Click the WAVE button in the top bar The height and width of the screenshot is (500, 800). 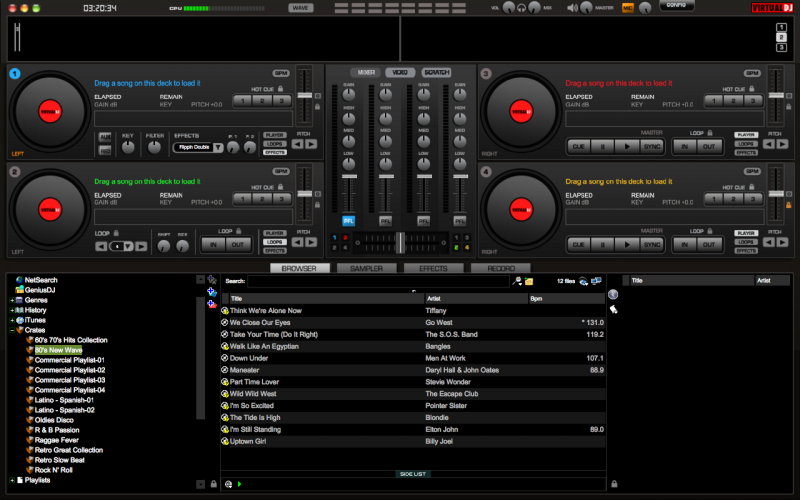tap(301, 8)
